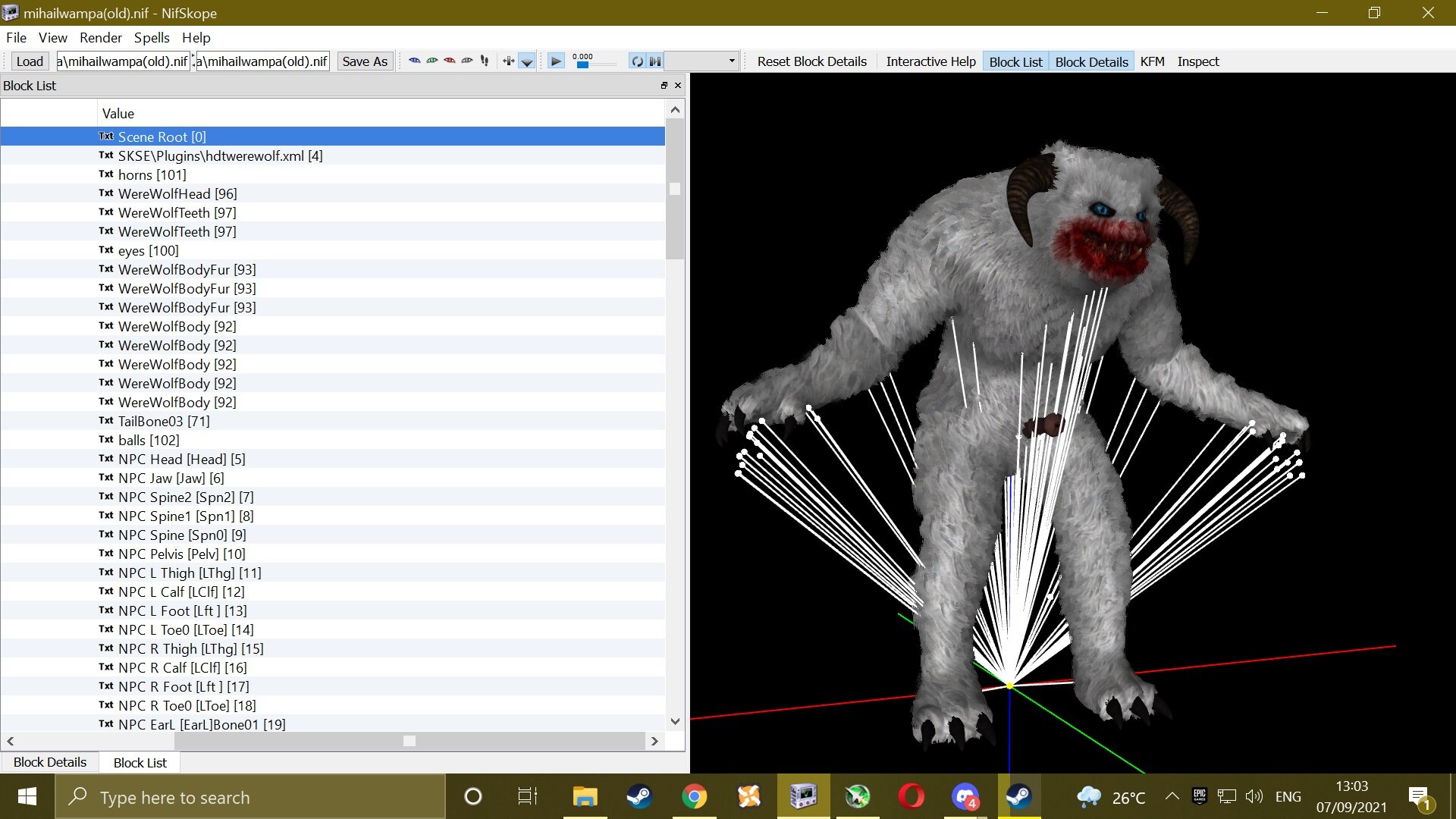Select the TailBone03 [71] row
Viewport: 1456px width, 819px height.
333,421
